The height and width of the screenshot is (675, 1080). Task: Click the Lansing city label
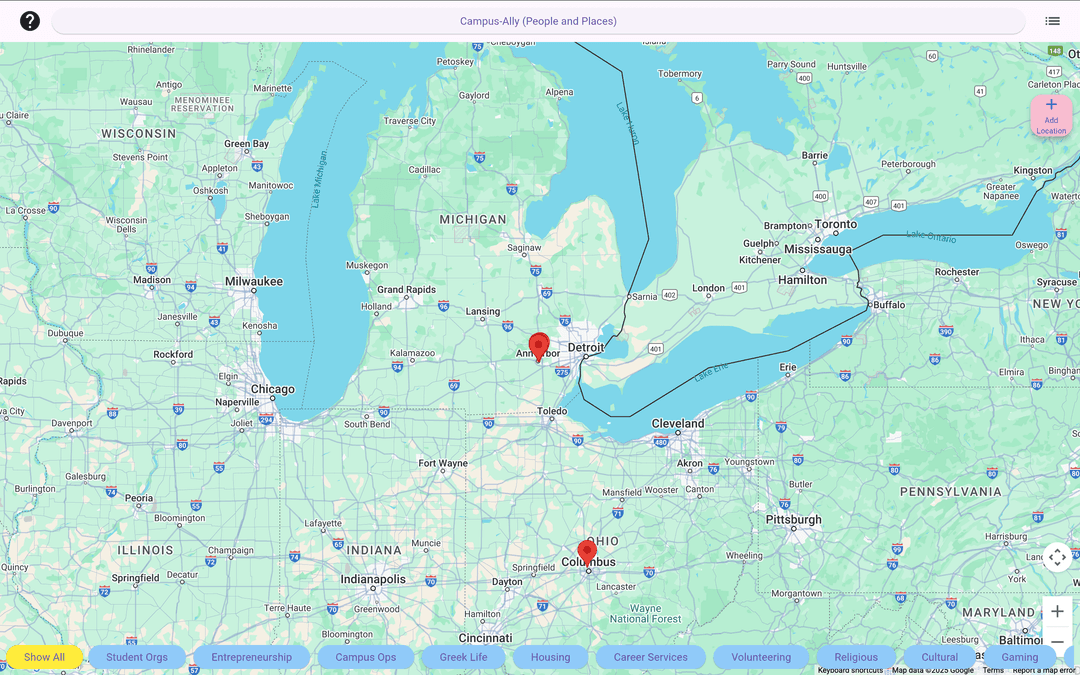(483, 311)
